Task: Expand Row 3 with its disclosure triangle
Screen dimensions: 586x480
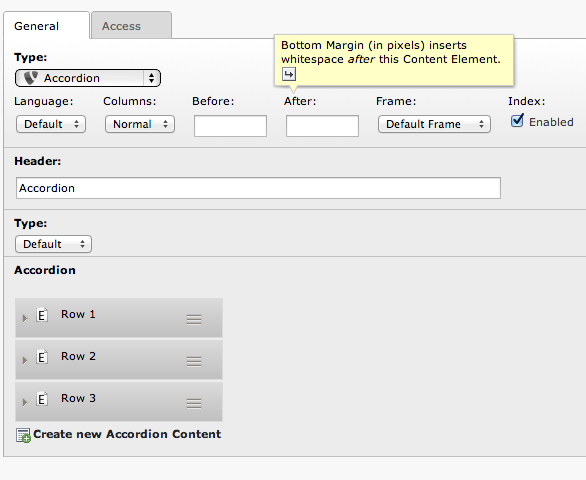Action: click(25, 402)
